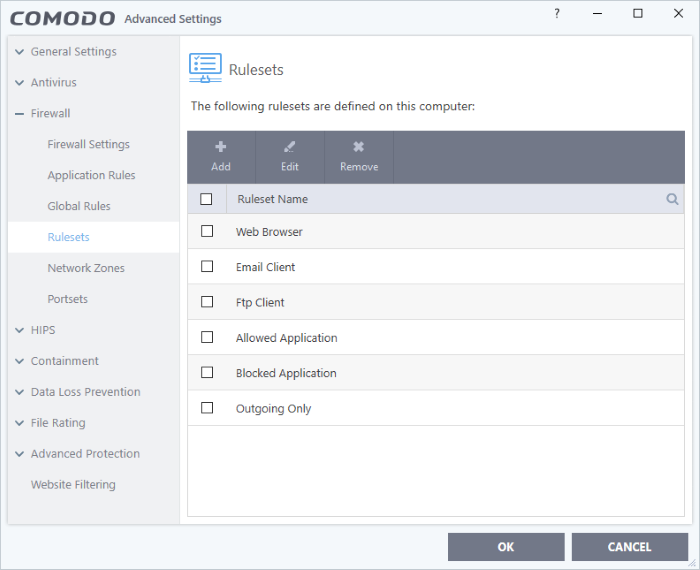
Task: Click the Edit pencil icon
Action: pyautogui.click(x=289, y=146)
